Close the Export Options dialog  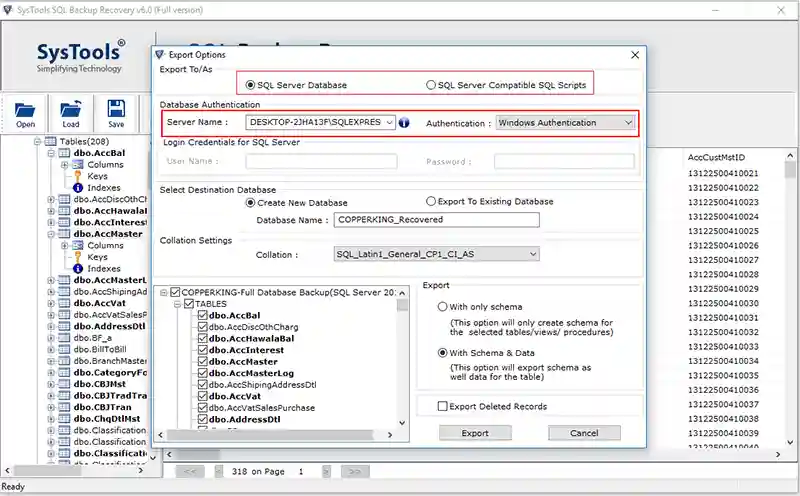pyautogui.click(x=635, y=55)
